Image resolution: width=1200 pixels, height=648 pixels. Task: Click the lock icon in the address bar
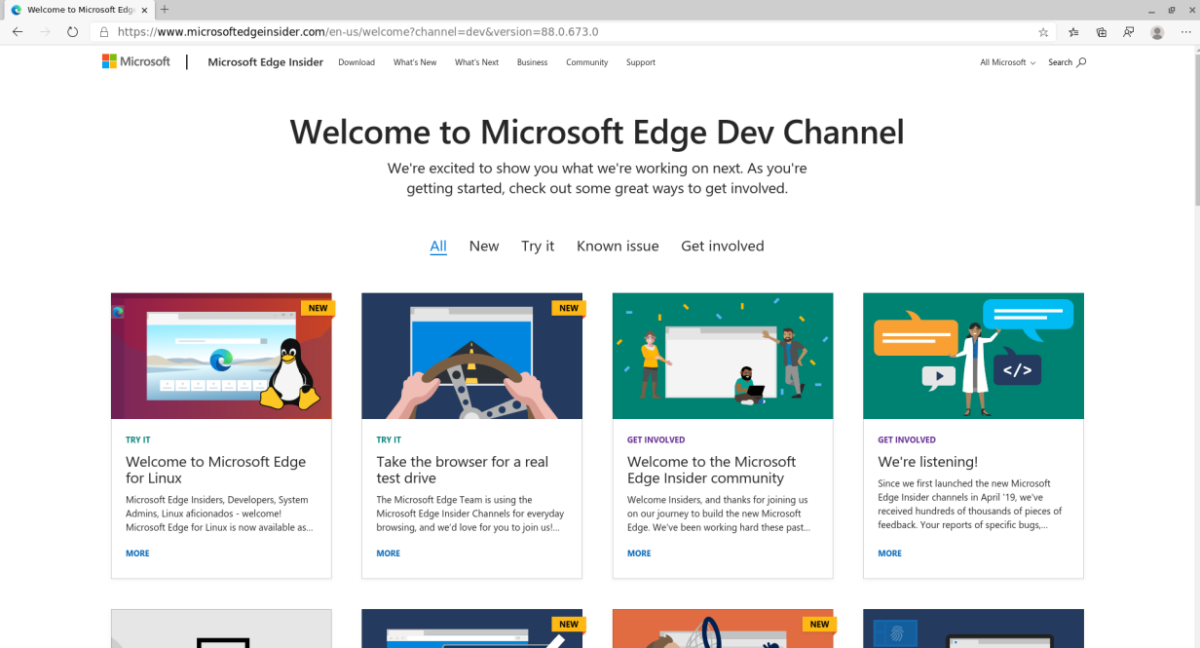[x=103, y=32]
